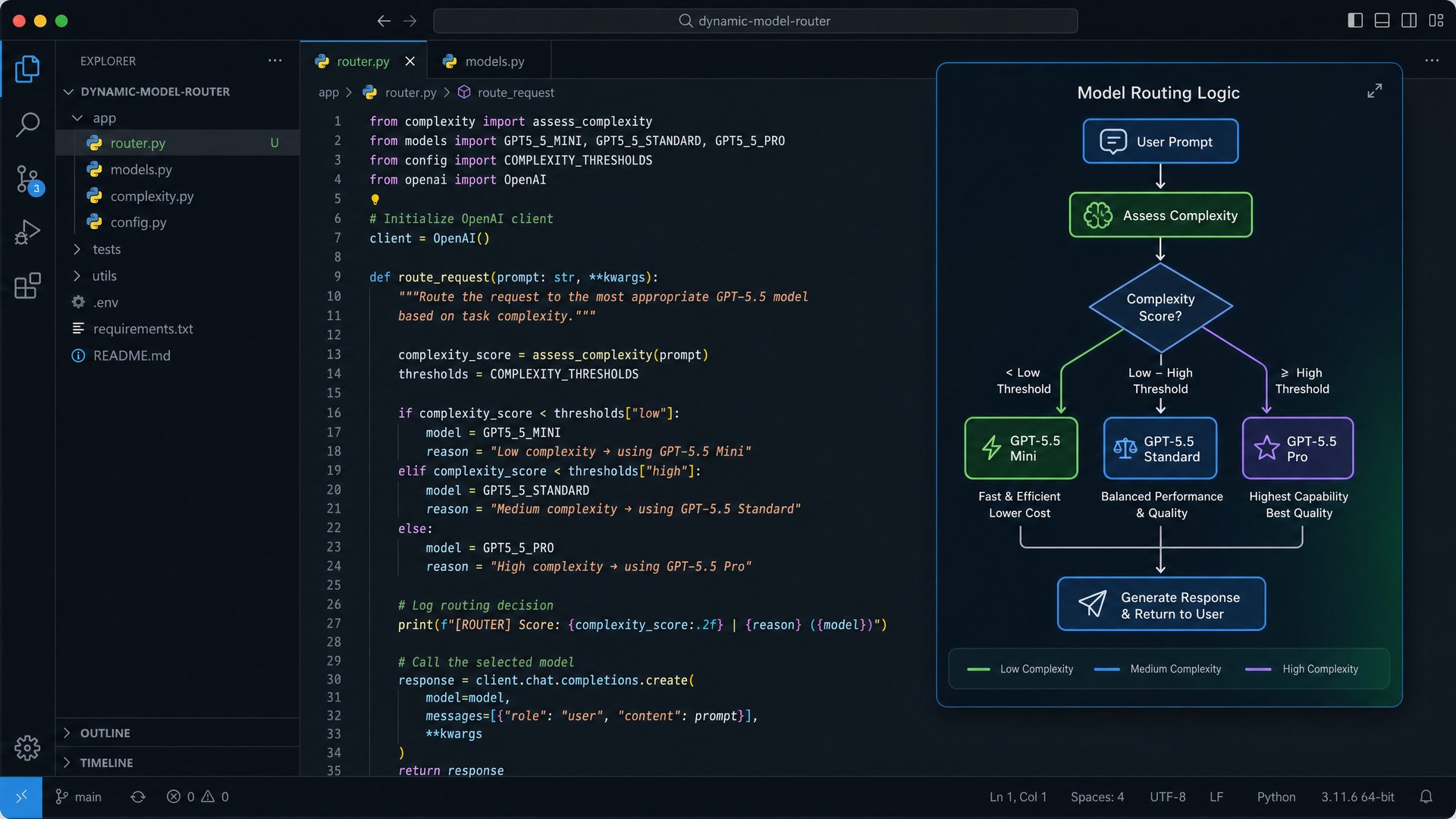Go back with the navigation arrow
This screenshot has width=1456, height=819.
[384, 21]
